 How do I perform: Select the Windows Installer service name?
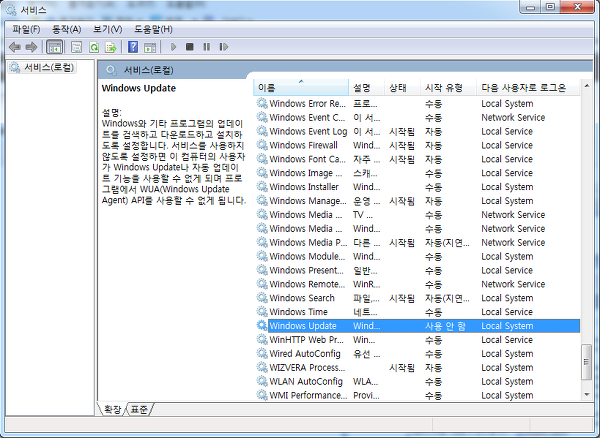click(x=304, y=187)
